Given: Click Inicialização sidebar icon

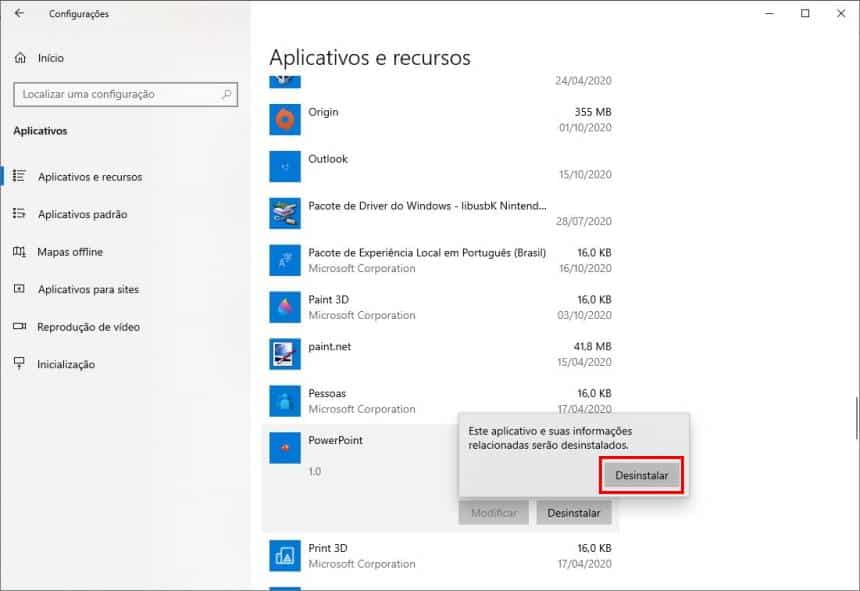Looking at the screenshot, I should 19,363.
